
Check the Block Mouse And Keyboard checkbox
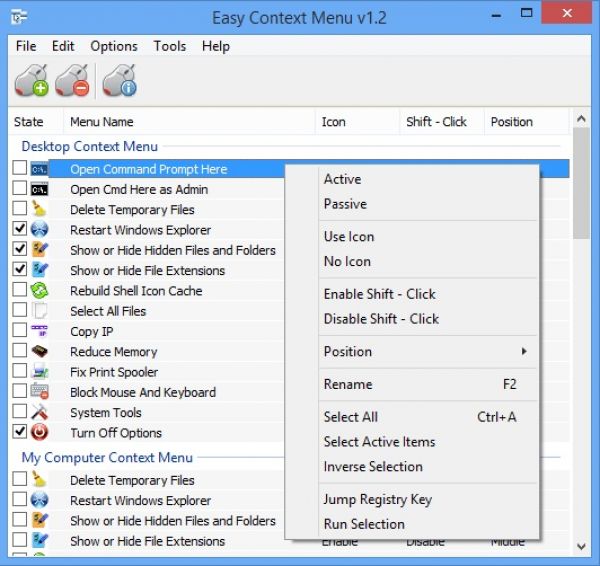point(20,391)
